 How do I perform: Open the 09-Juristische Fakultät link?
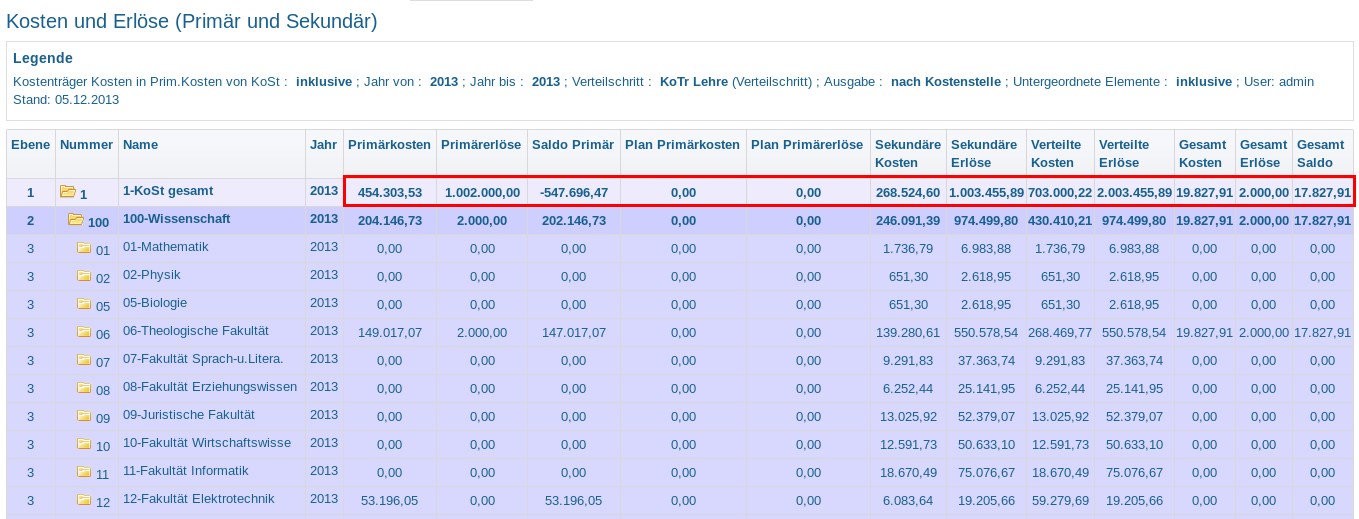coord(189,414)
